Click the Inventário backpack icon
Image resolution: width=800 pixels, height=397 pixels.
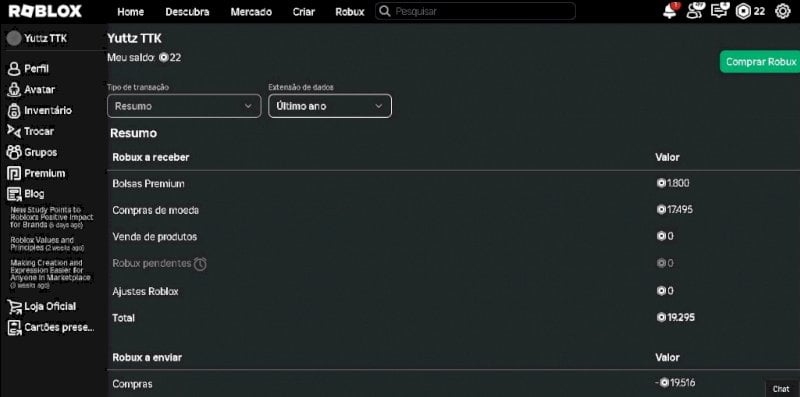coord(14,111)
